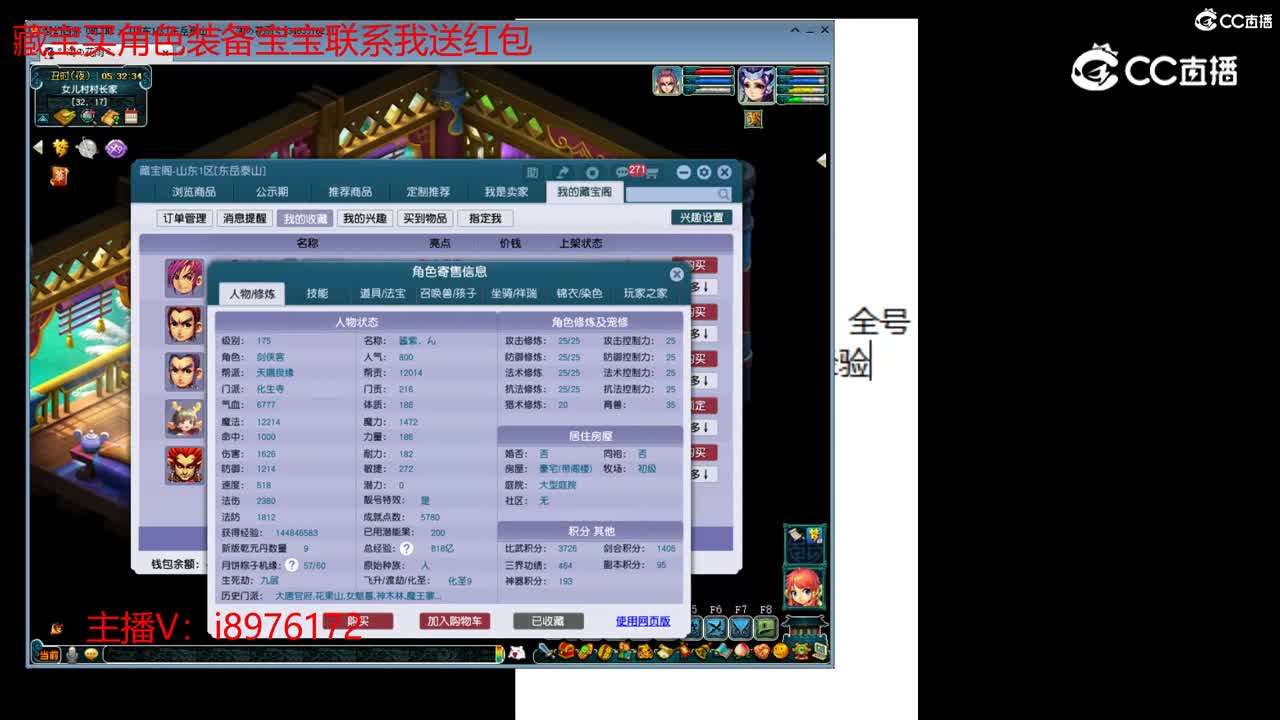Click the 大型庭院 value text
1280x720 pixels.
(558, 485)
